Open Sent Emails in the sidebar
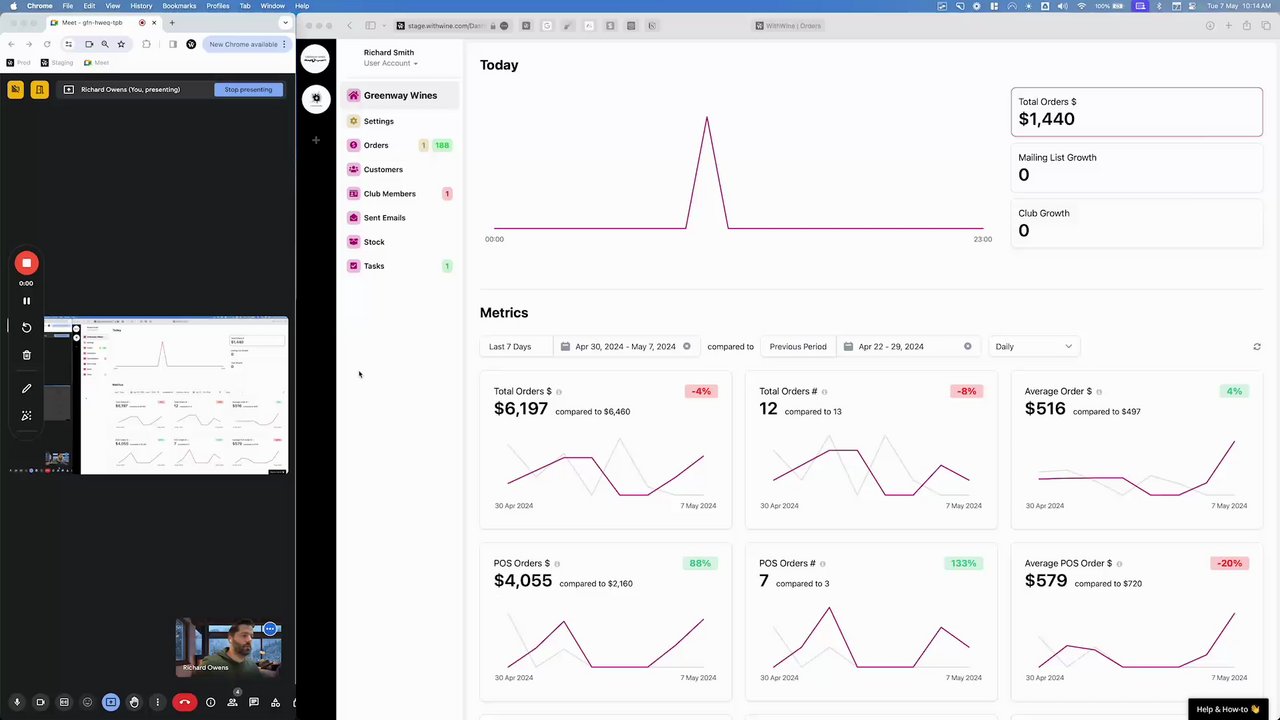The width and height of the screenshot is (1280, 720). 384,218
